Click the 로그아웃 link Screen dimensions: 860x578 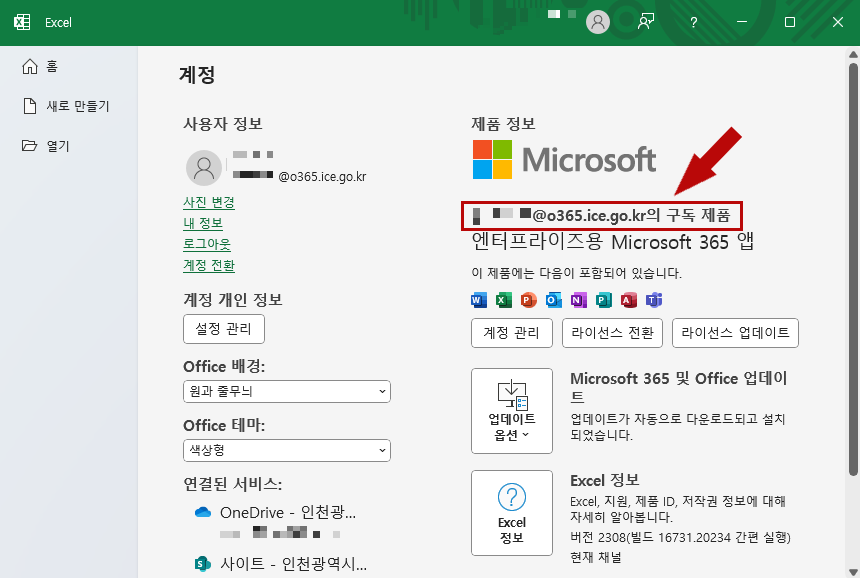[x=207, y=244]
